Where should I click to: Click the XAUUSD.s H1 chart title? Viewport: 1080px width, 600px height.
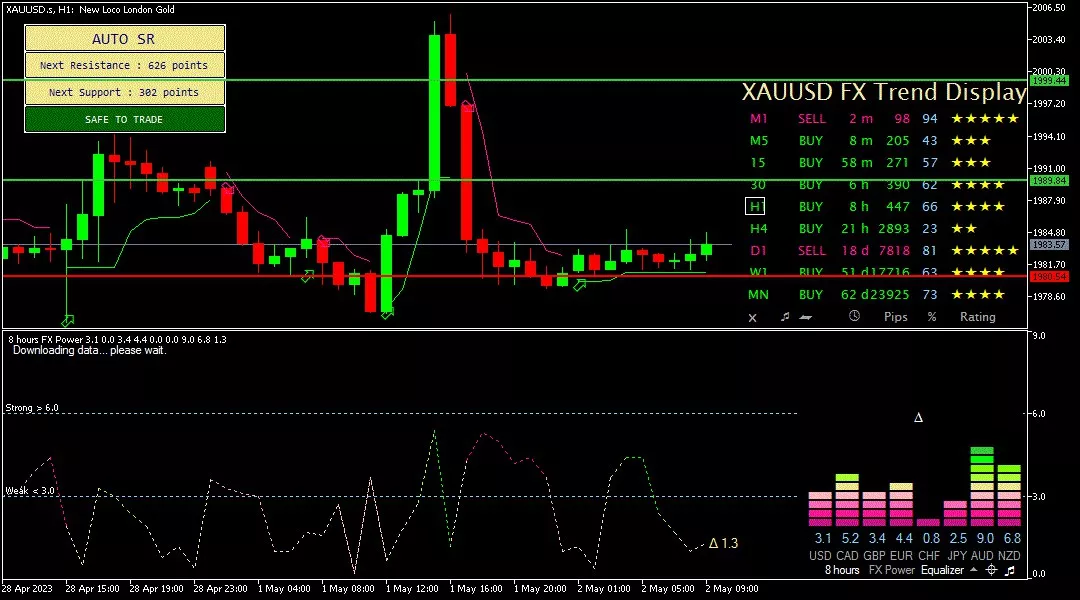90,10
